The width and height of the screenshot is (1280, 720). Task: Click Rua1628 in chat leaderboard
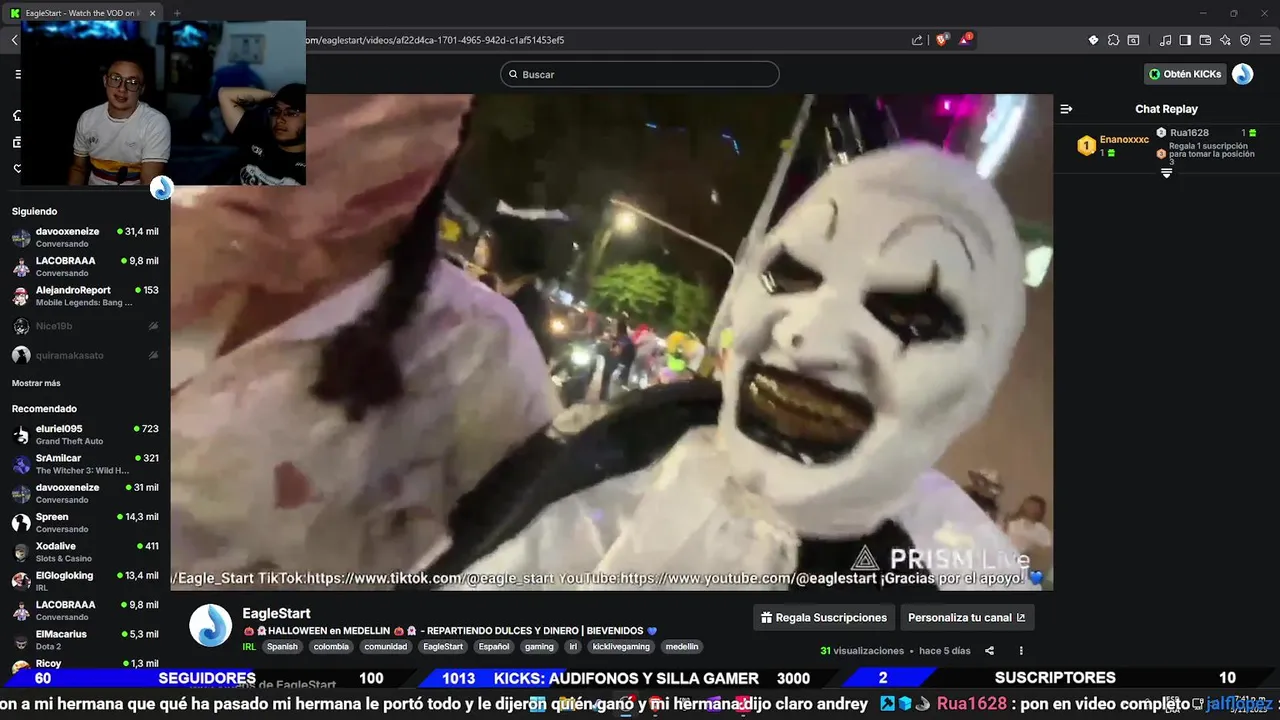click(x=1189, y=133)
